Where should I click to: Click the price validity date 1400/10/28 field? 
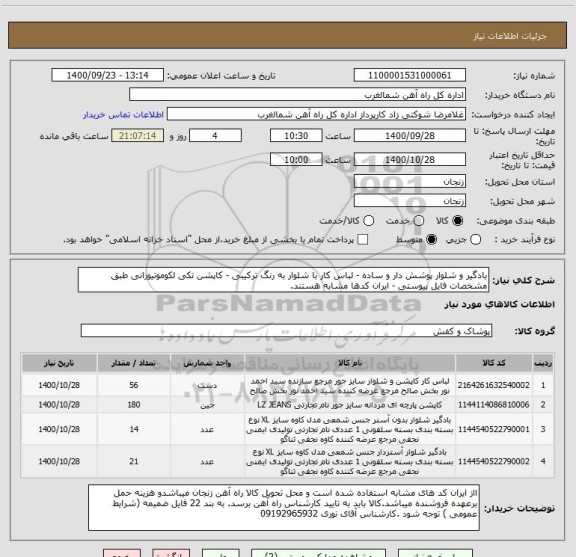tap(410, 159)
